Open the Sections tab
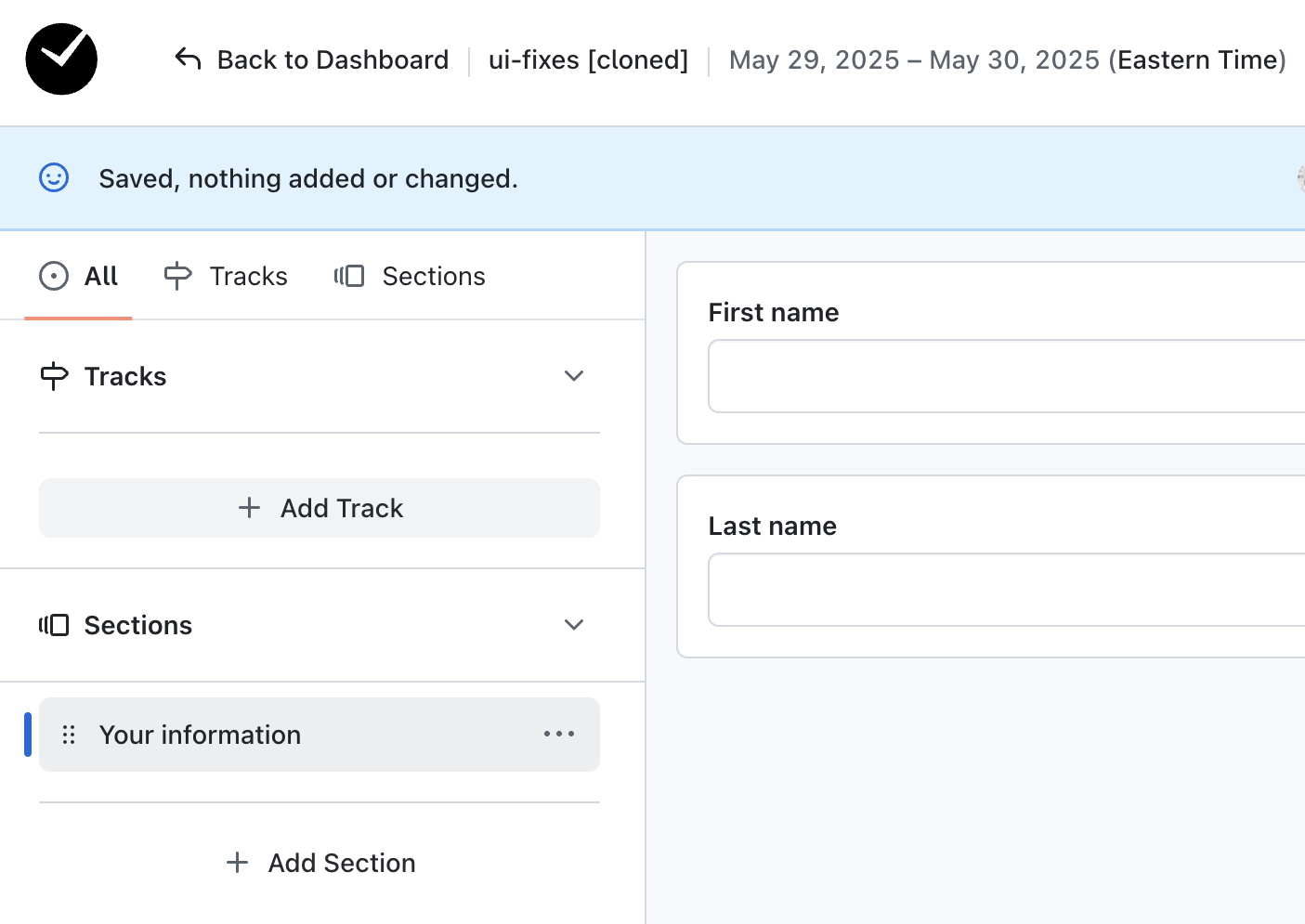The width and height of the screenshot is (1305, 924). coord(410,276)
